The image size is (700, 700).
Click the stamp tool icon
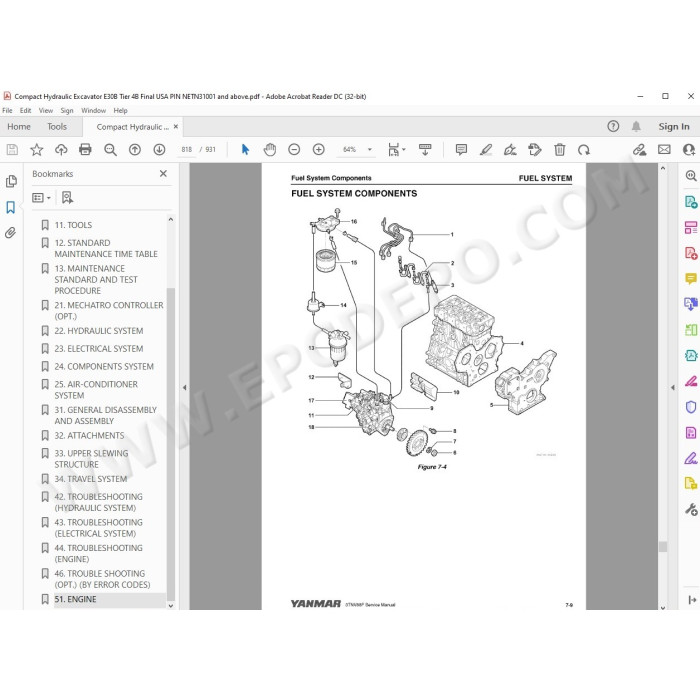click(x=534, y=150)
